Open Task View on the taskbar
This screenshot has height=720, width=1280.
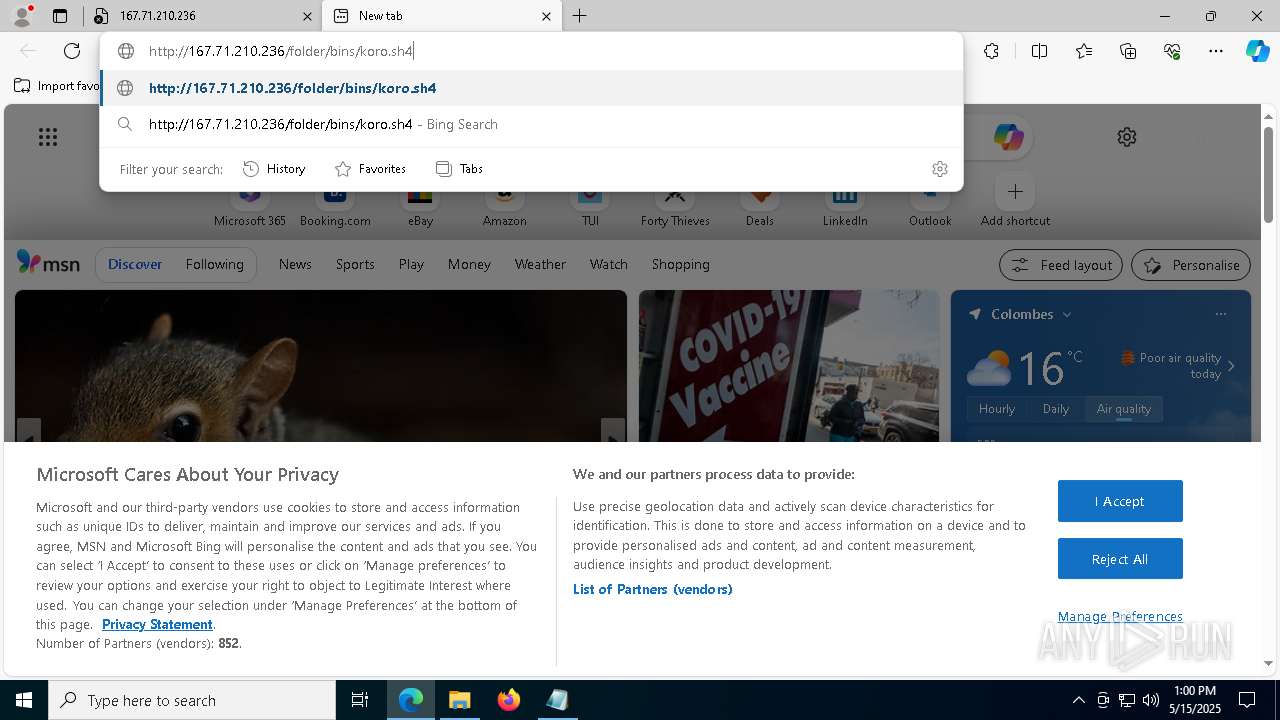(360, 700)
